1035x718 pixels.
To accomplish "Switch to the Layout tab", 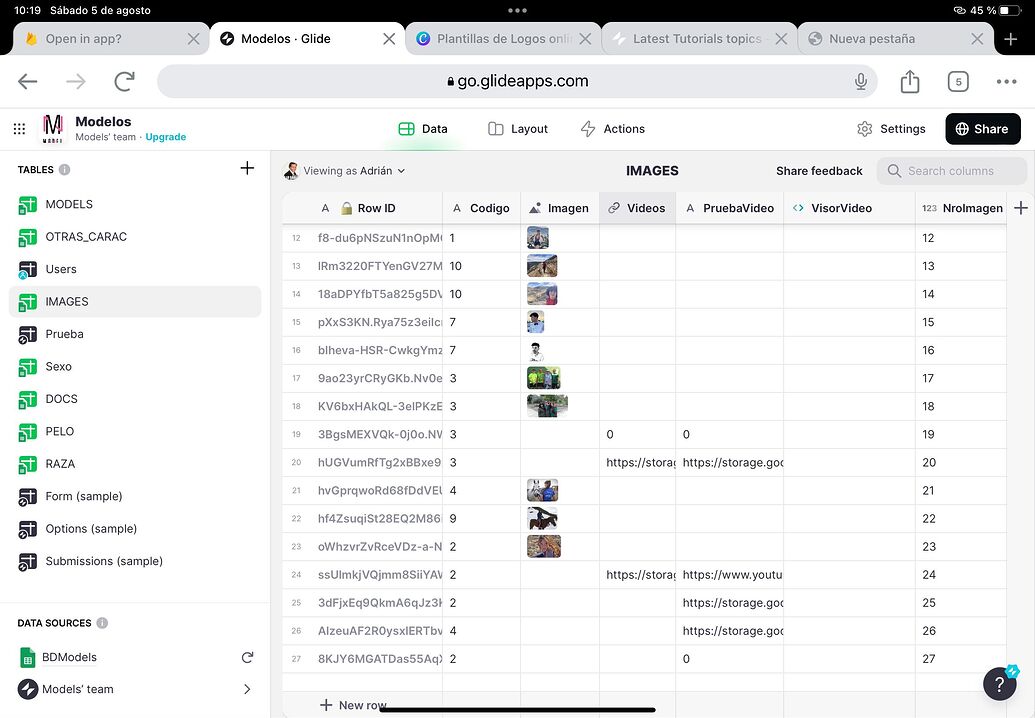I will [x=517, y=129].
